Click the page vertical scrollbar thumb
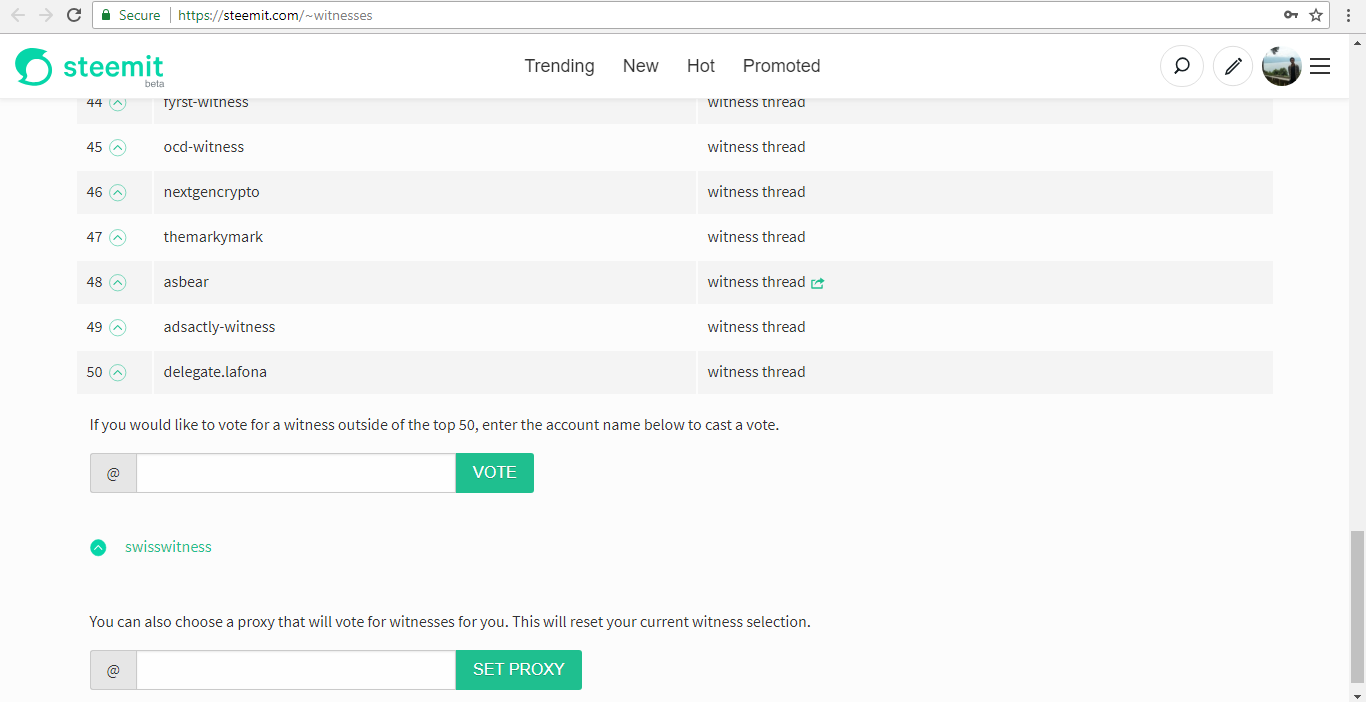This screenshot has width=1366, height=702. click(1356, 605)
